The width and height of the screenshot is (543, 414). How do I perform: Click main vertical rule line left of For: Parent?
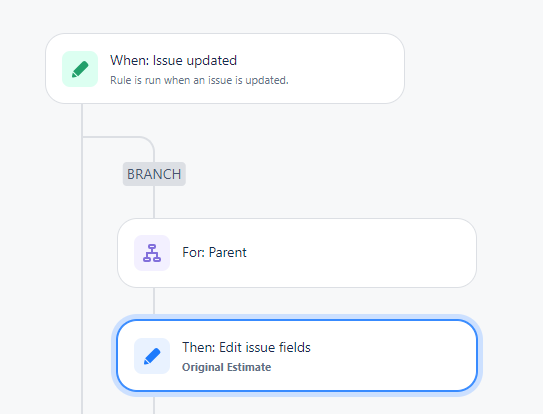(x=82, y=253)
